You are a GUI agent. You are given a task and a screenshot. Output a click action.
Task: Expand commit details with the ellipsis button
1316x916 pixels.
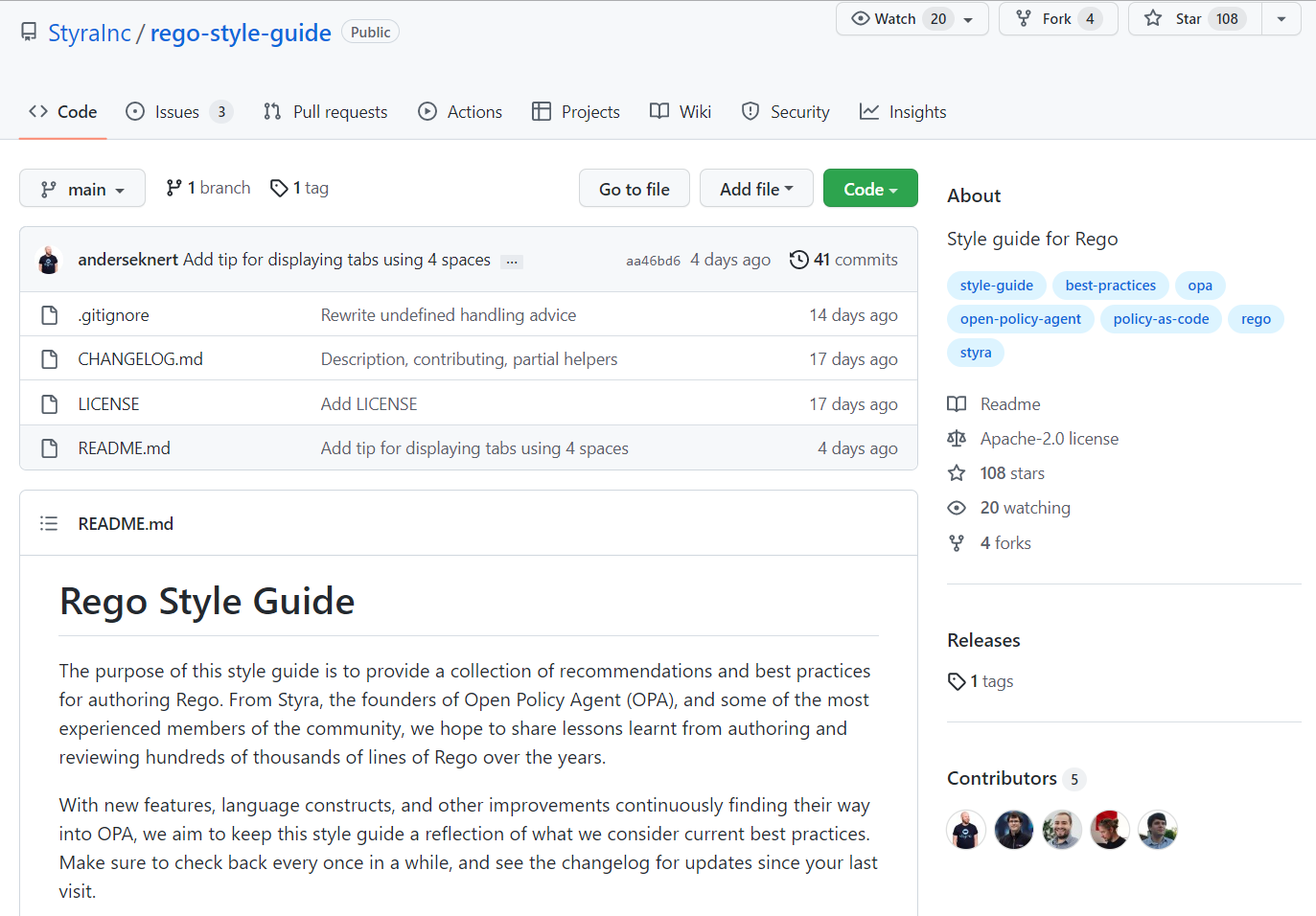coord(512,261)
